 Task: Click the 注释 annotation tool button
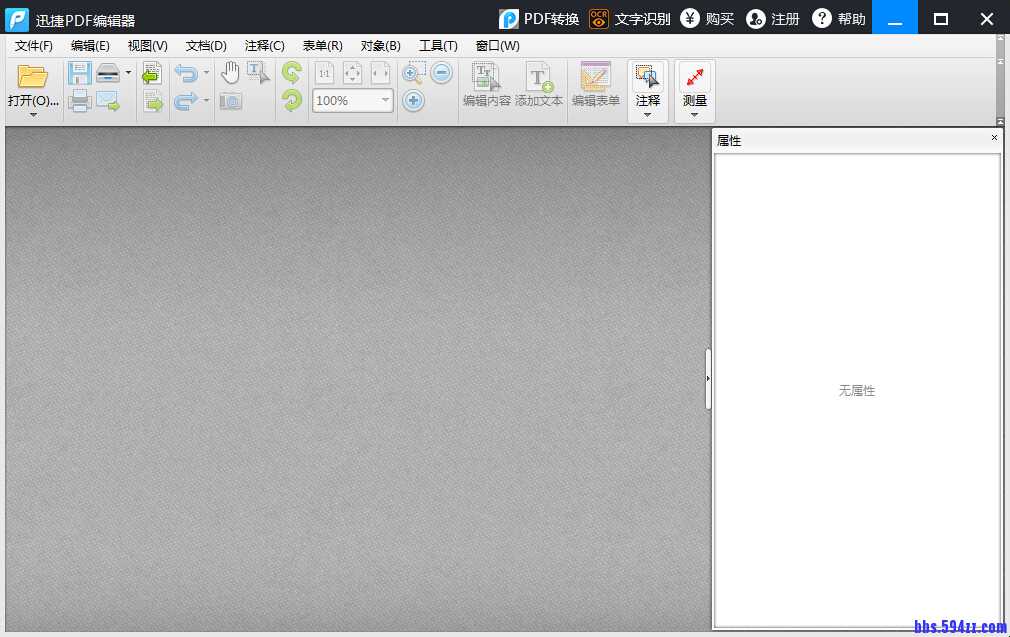[648, 84]
